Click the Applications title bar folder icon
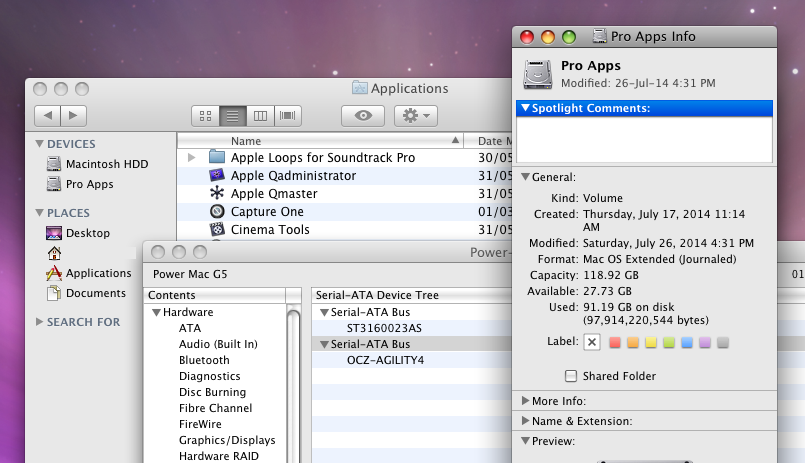 click(x=359, y=88)
